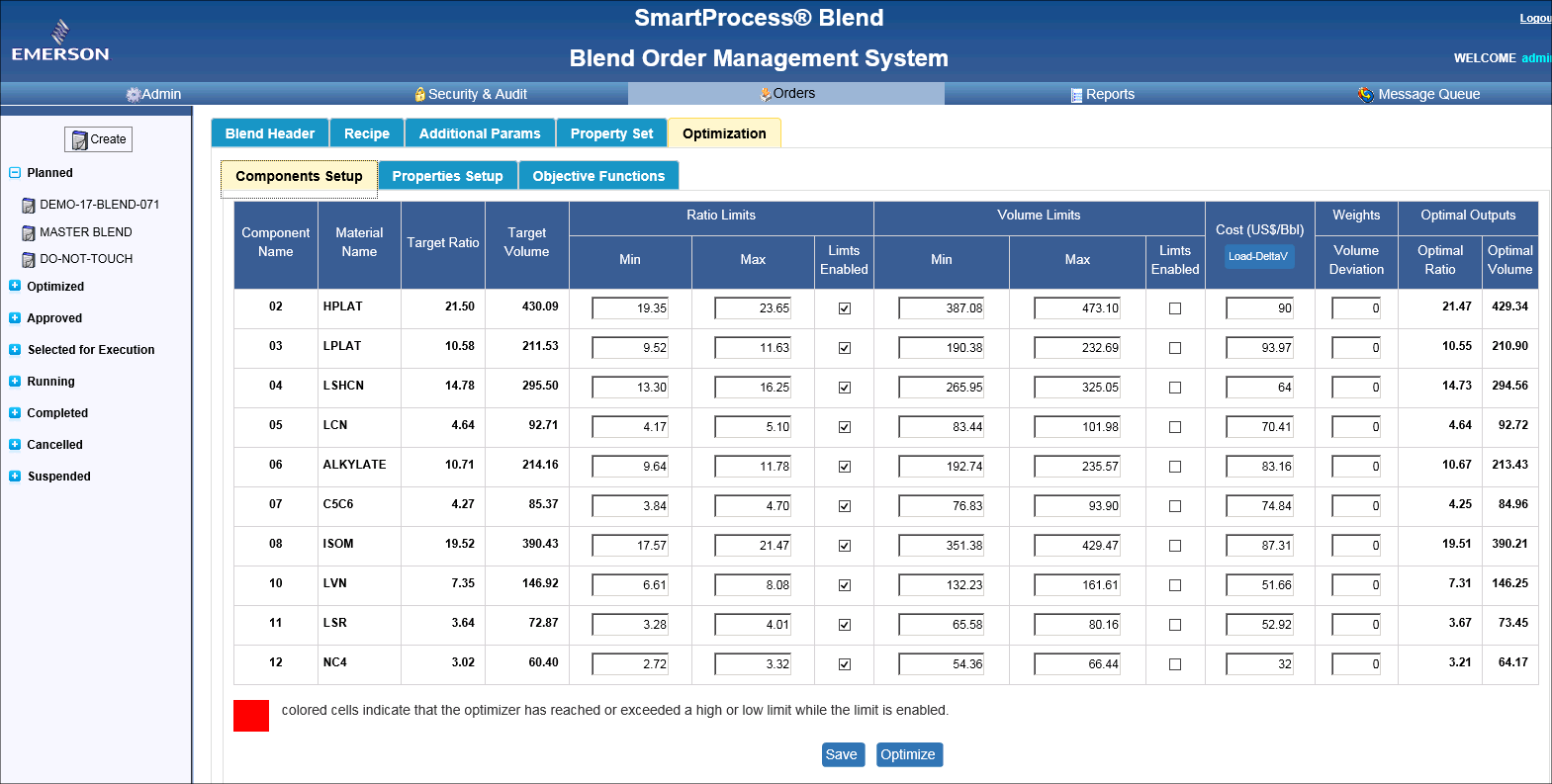Edit the LCN ratio max field

[753, 427]
